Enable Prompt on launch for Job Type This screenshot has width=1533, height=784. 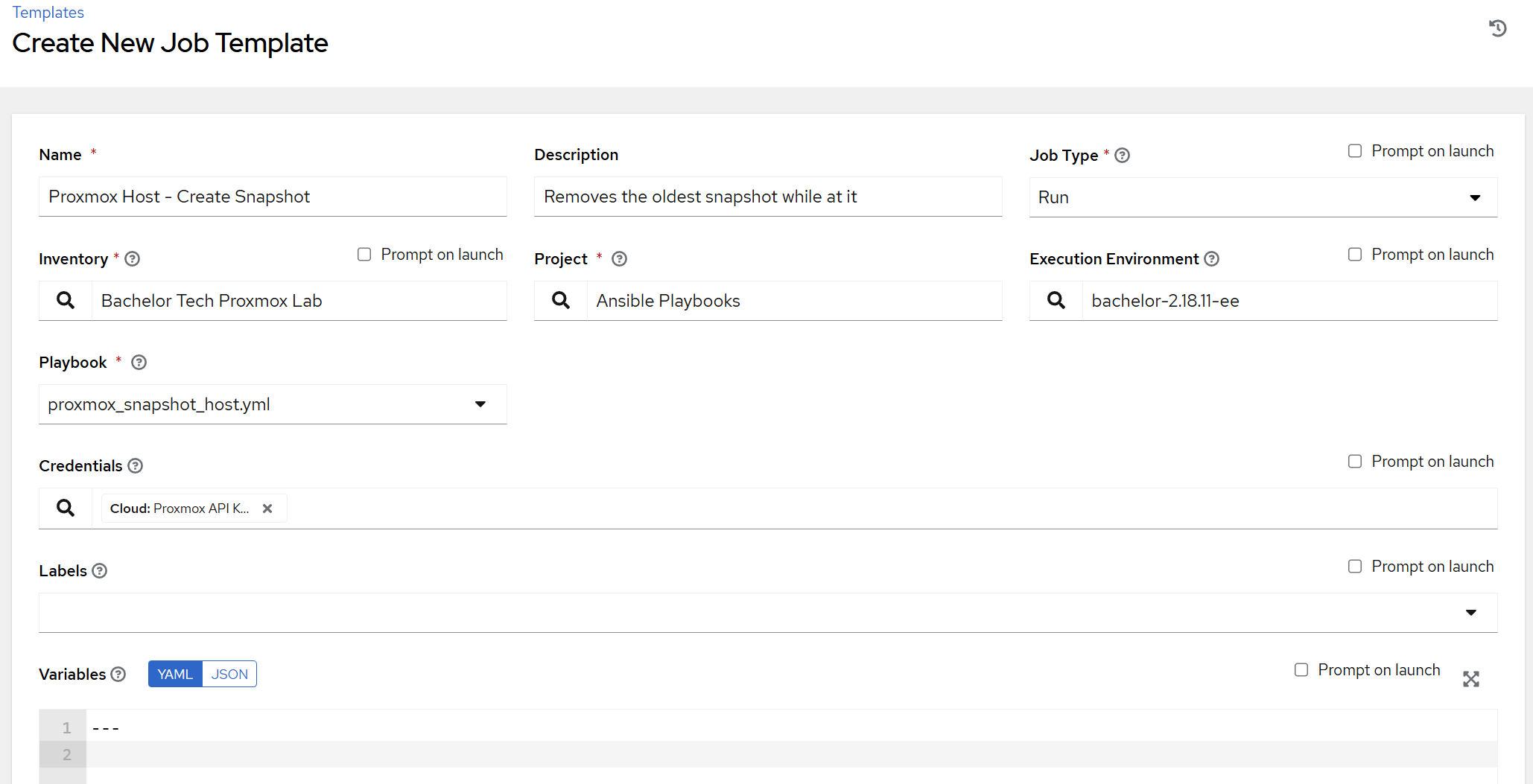tap(1355, 151)
